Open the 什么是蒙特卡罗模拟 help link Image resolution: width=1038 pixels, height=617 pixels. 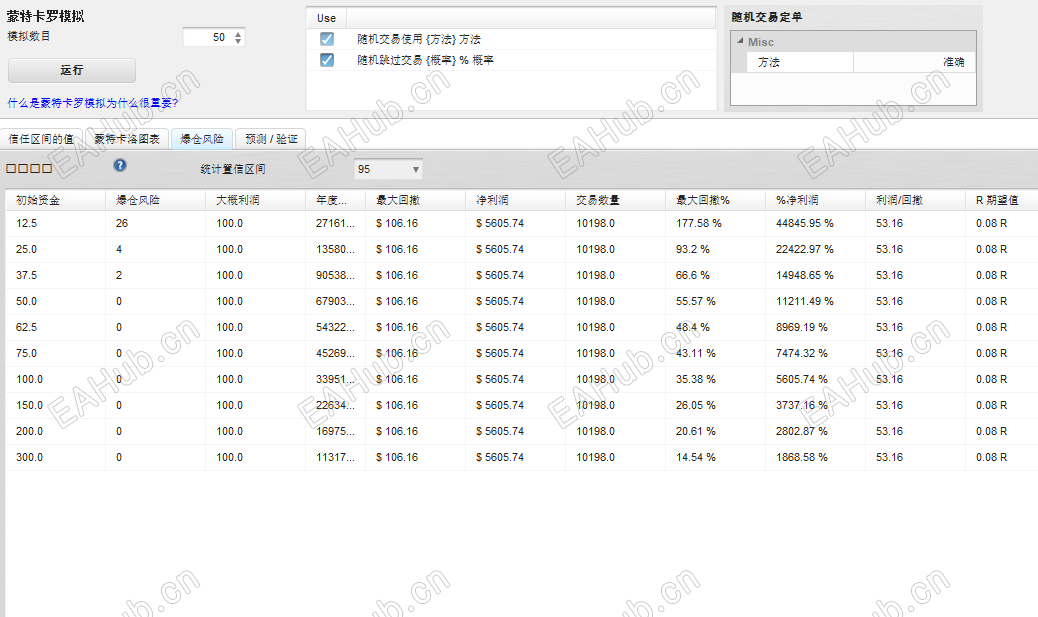click(x=93, y=103)
